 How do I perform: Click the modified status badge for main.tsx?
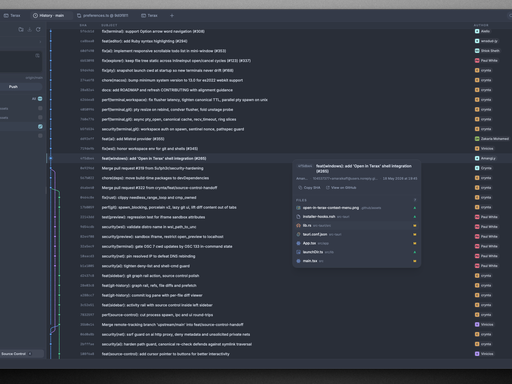pos(415,261)
